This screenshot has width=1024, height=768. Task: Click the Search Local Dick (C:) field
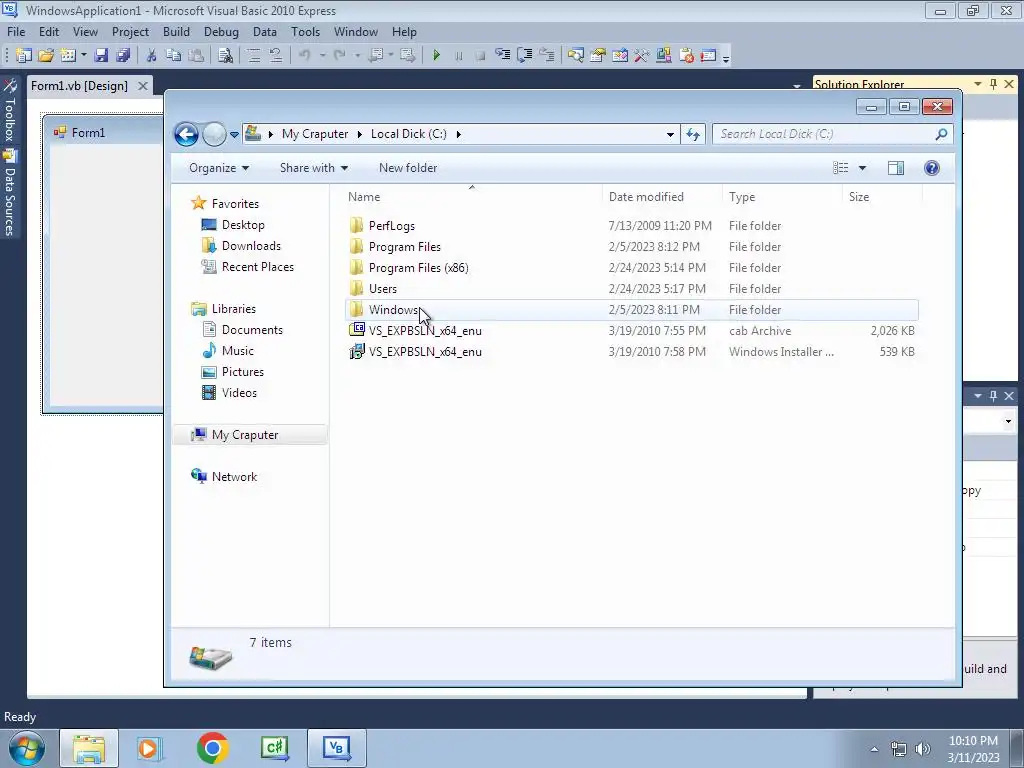pos(833,134)
